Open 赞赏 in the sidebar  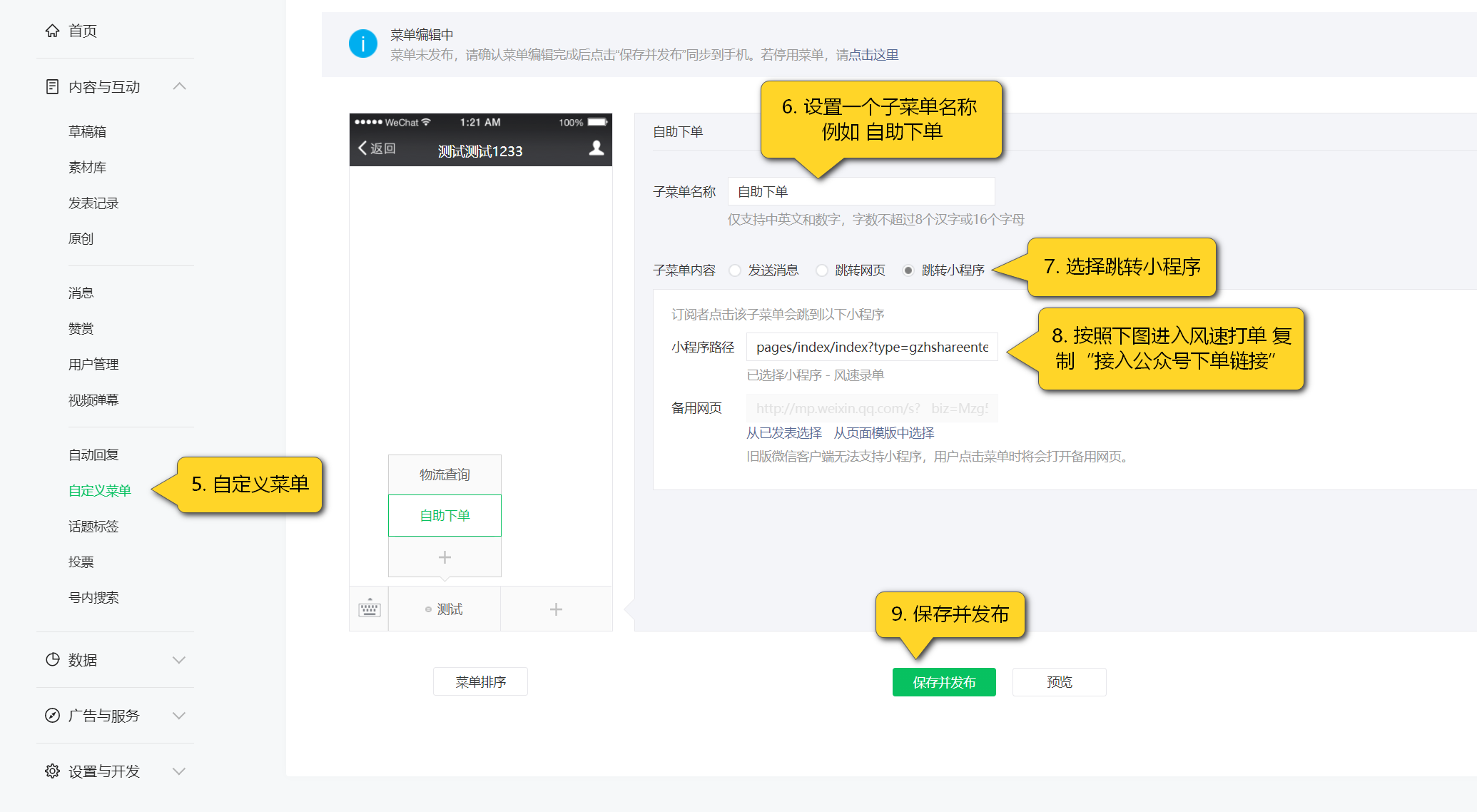(81, 328)
